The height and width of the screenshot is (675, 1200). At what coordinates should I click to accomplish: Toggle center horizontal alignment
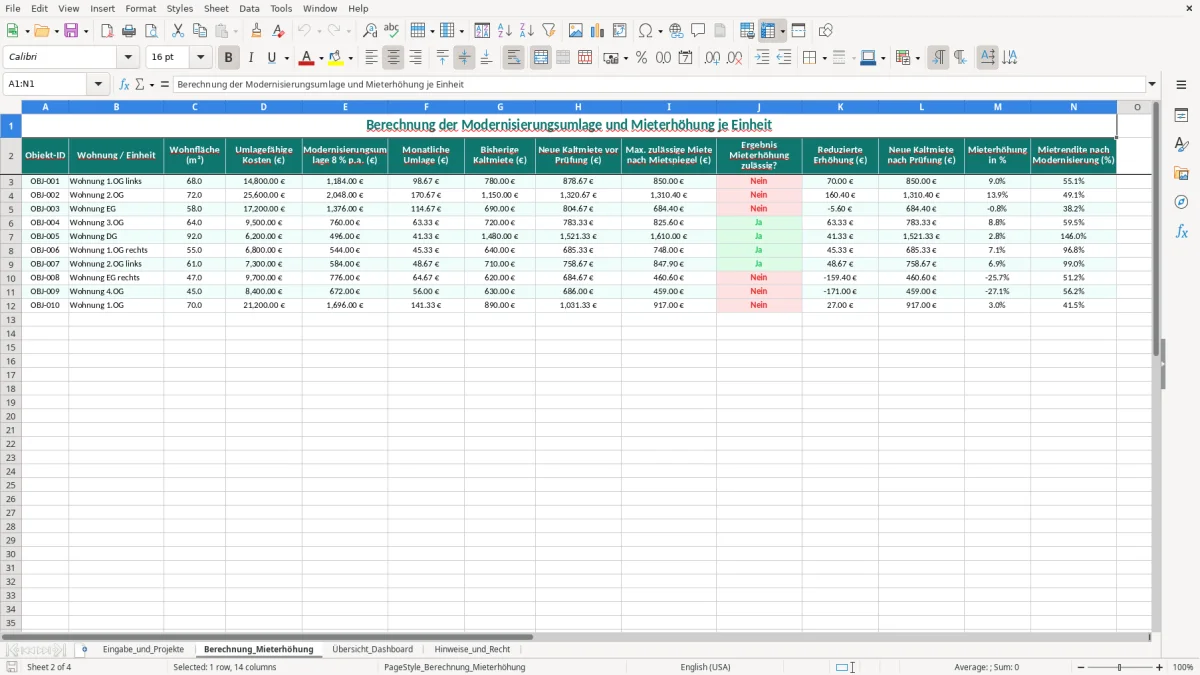(x=394, y=58)
